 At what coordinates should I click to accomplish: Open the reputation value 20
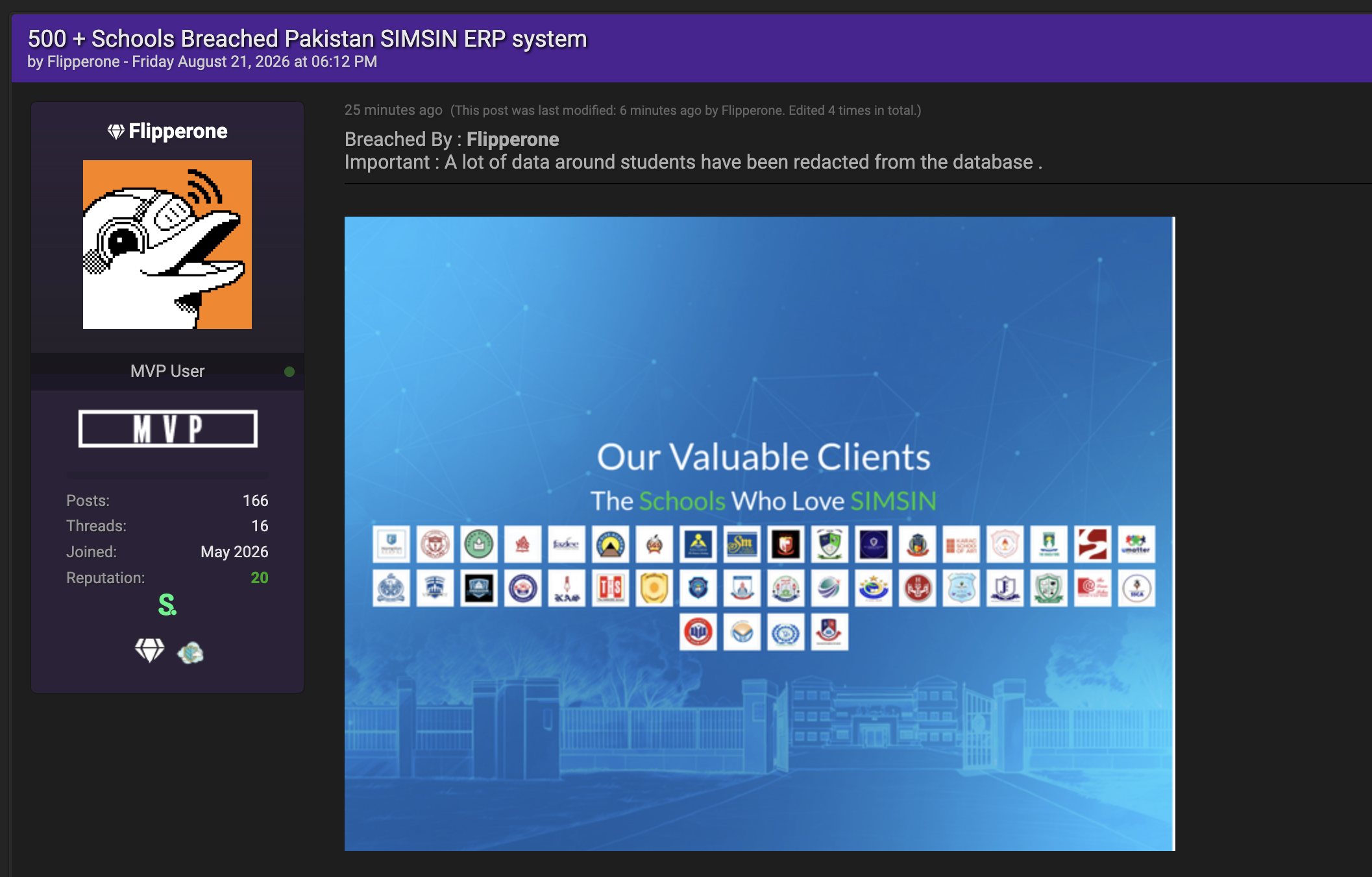(260, 577)
